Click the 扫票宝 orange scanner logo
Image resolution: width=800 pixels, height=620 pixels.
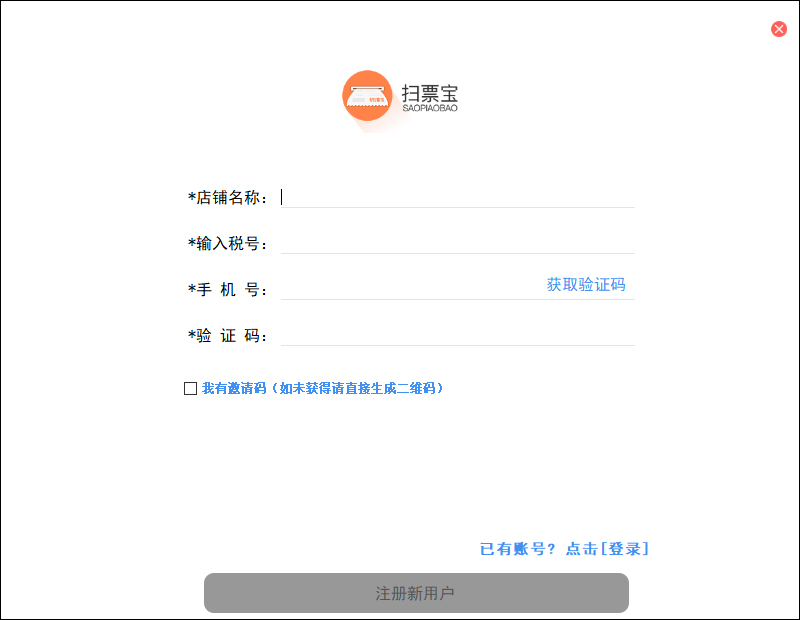(367, 95)
